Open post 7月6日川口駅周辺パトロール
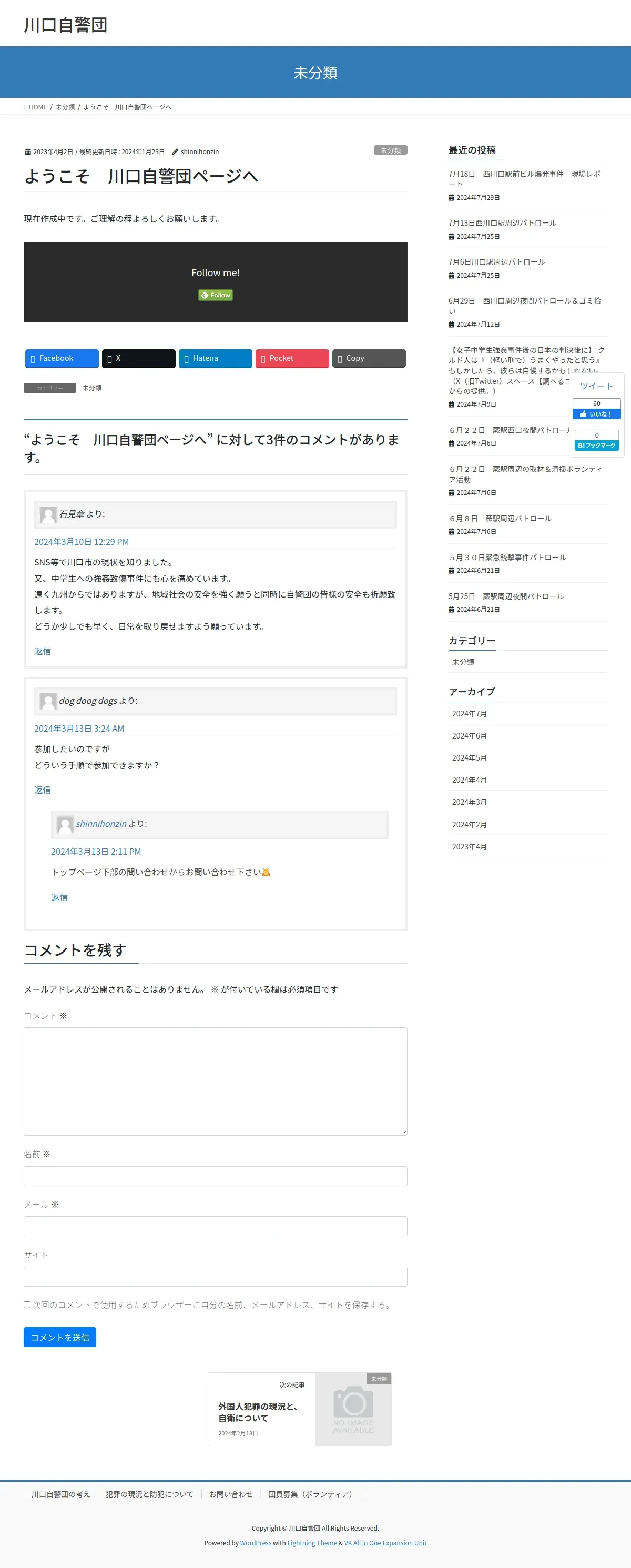This screenshot has height=1568, width=631. pyautogui.click(x=496, y=262)
